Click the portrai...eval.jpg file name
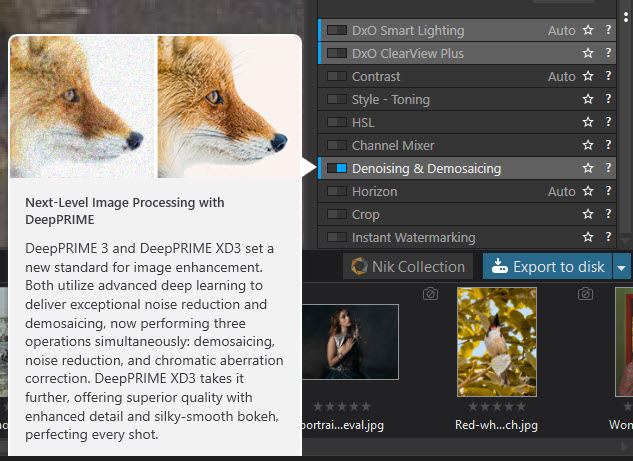 [x=343, y=425]
